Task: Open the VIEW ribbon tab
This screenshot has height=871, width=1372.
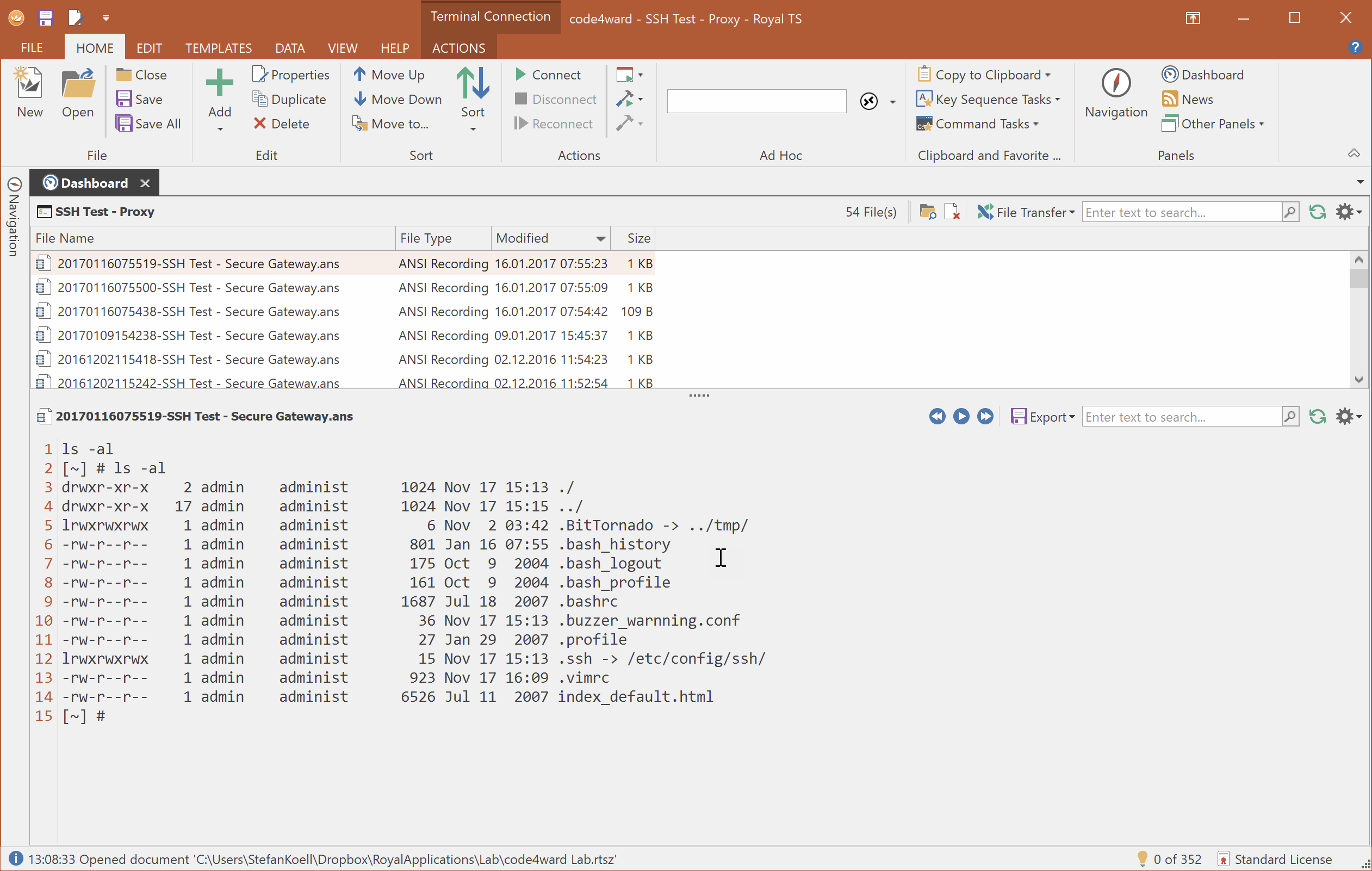Action: pyautogui.click(x=342, y=48)
